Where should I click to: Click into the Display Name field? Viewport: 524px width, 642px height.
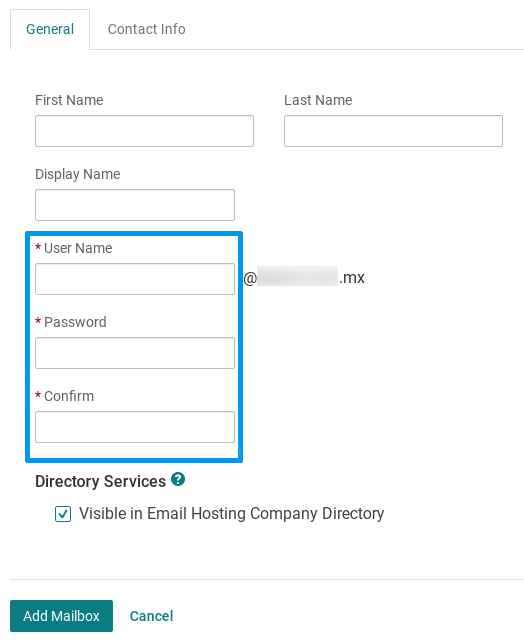coord(135,205)
